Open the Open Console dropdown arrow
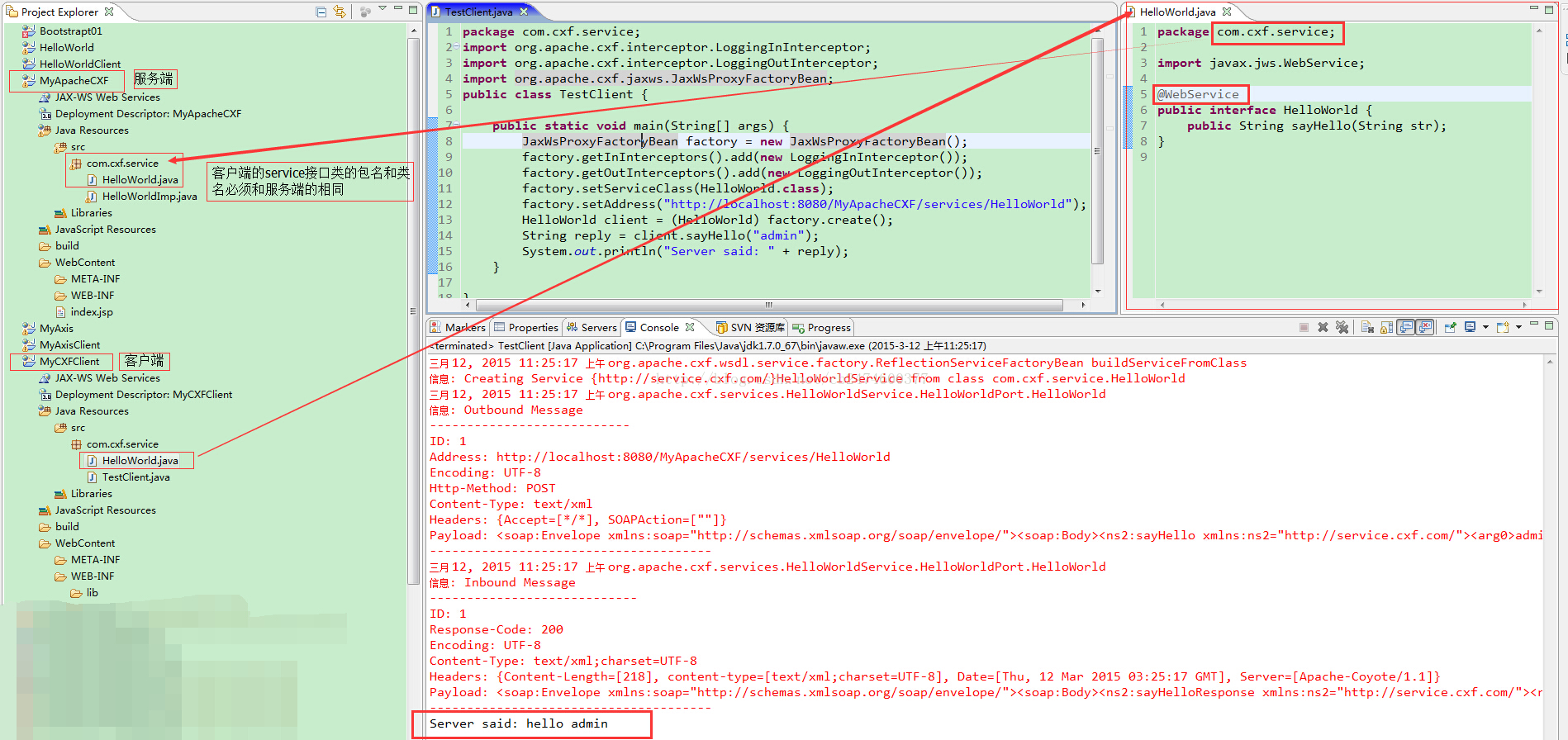The height and width of the screenshot is (740, 1568). [1518, 328]
